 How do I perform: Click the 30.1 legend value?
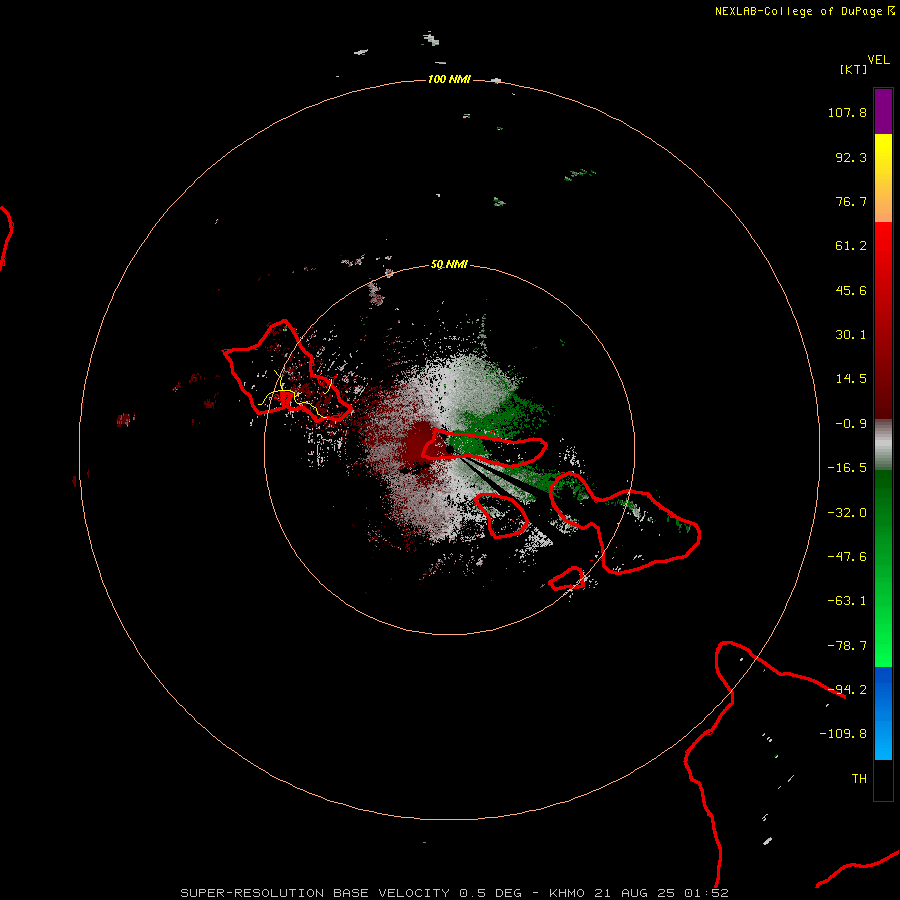coord(851,335)
